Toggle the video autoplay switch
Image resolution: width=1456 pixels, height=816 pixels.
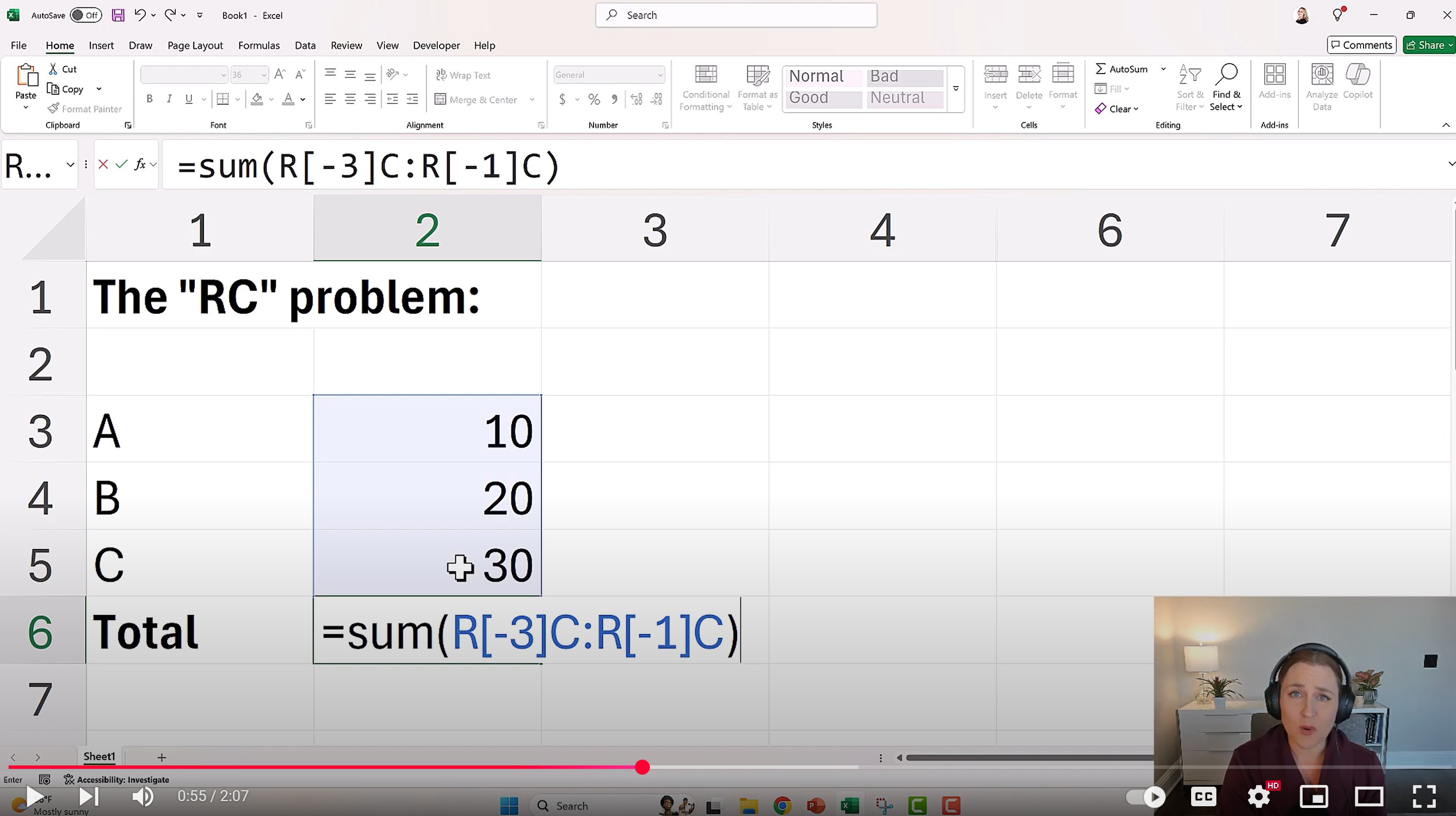pos(1145,796)
